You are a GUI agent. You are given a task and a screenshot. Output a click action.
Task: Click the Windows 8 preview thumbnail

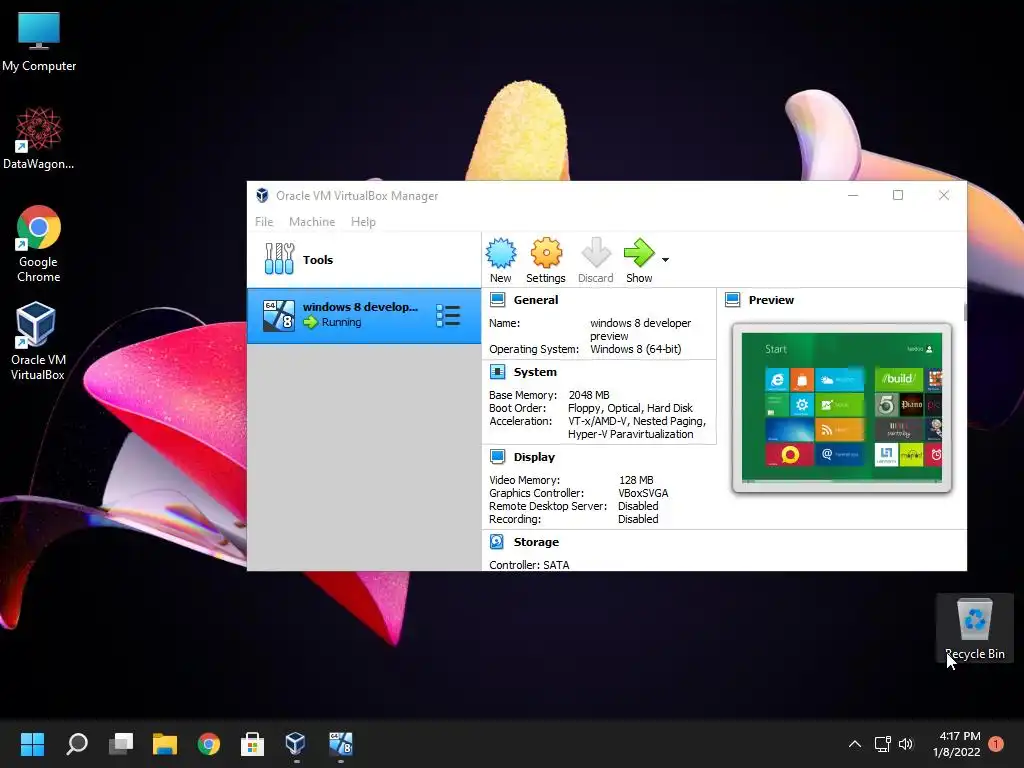842,408
